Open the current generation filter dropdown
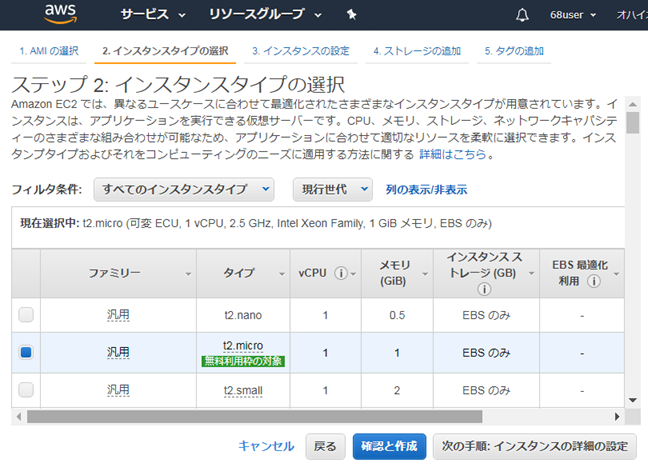 coord(332,189)
